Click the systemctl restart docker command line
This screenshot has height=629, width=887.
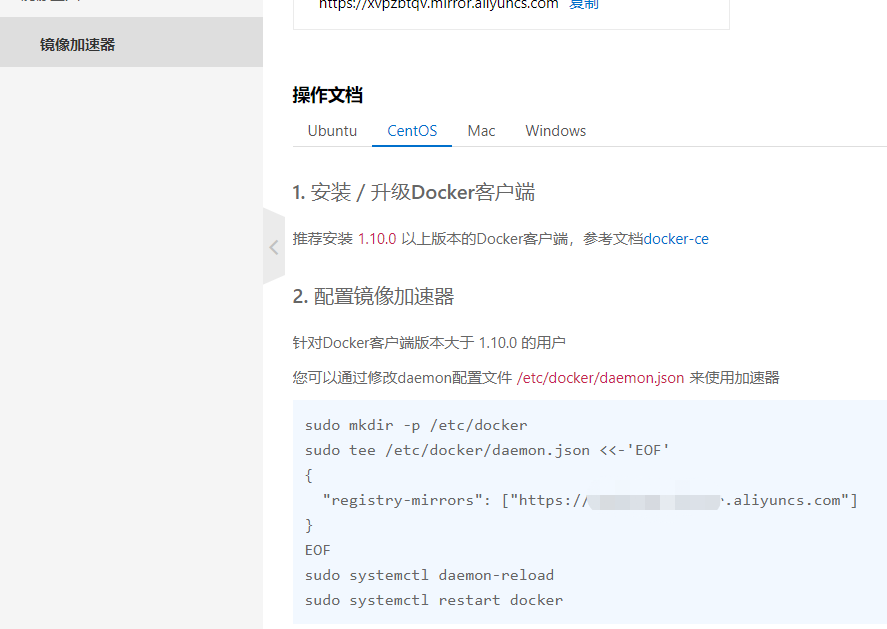pos(434,600)
